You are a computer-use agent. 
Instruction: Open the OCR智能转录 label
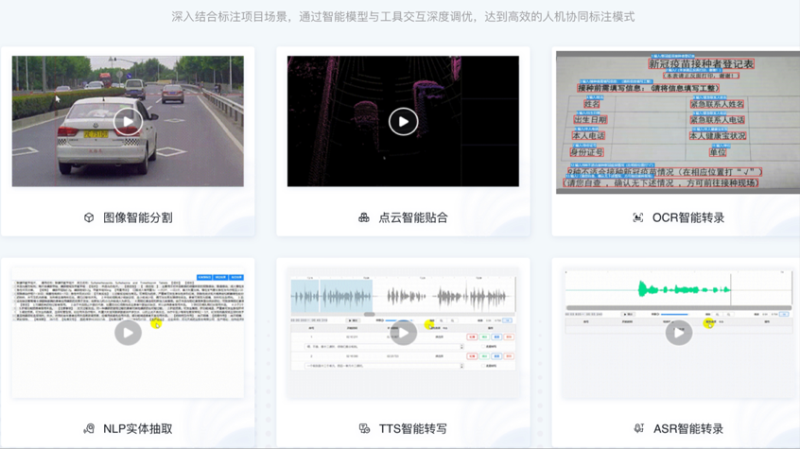pos(688,218)
